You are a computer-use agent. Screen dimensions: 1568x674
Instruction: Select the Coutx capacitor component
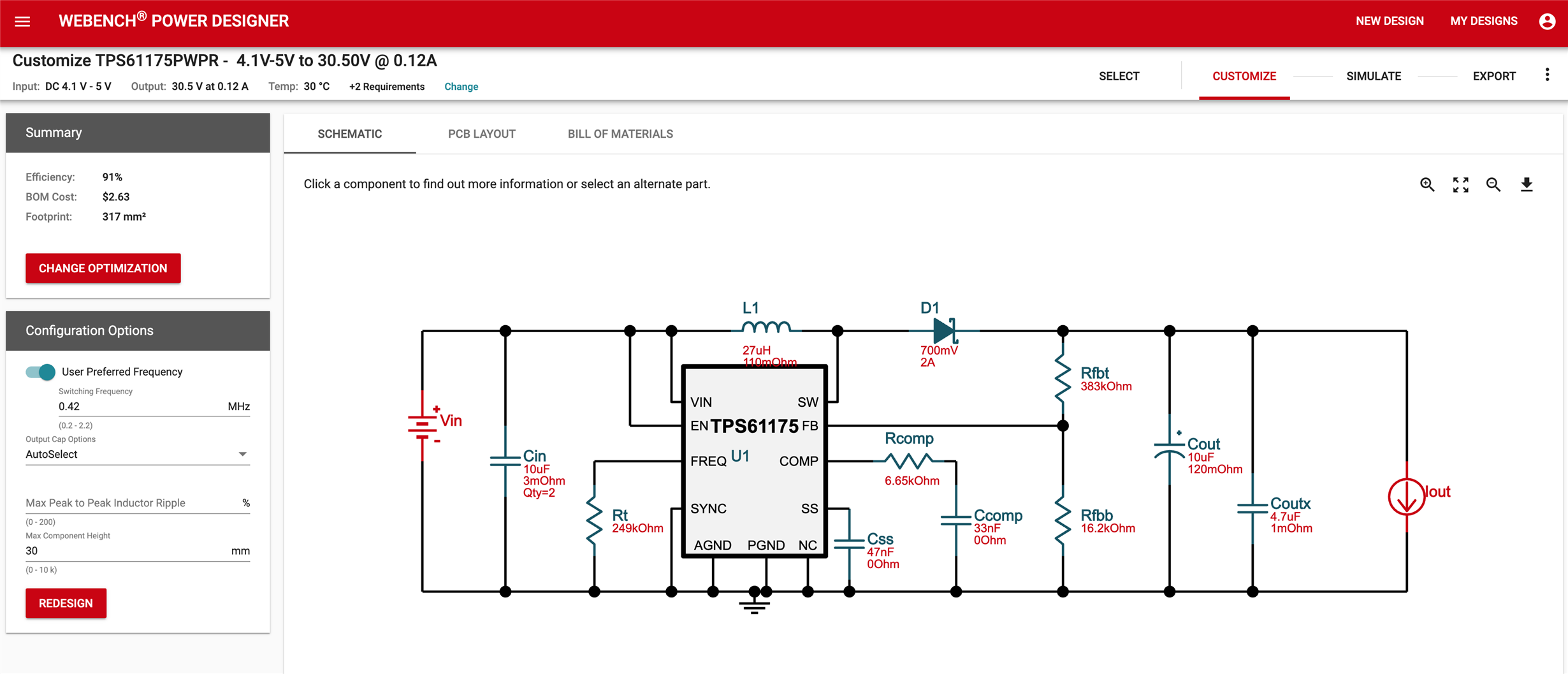(1252, 508)
